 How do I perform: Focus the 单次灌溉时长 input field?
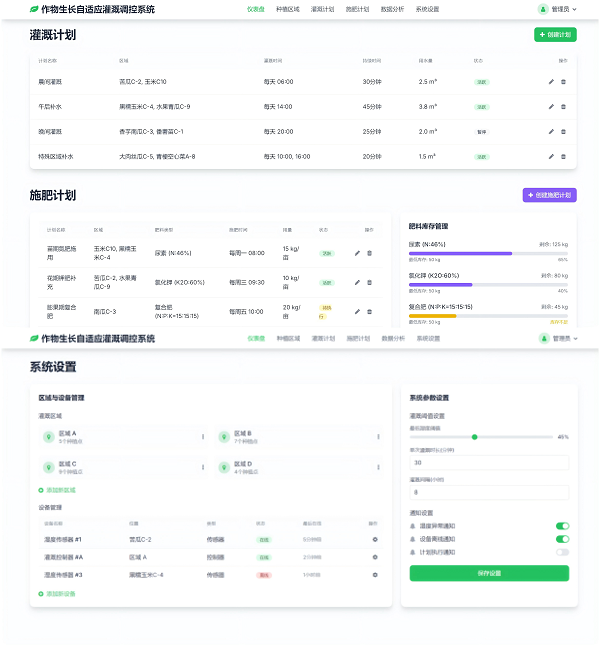pyautogui.click(x=488, y=463)
